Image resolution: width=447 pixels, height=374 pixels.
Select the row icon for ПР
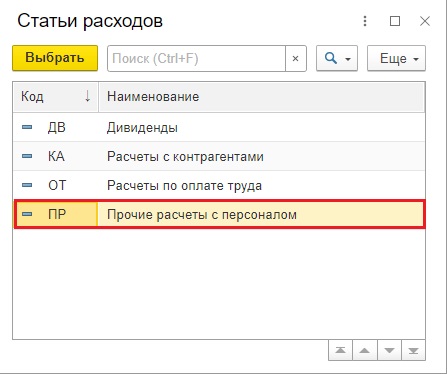click(27, 214)
